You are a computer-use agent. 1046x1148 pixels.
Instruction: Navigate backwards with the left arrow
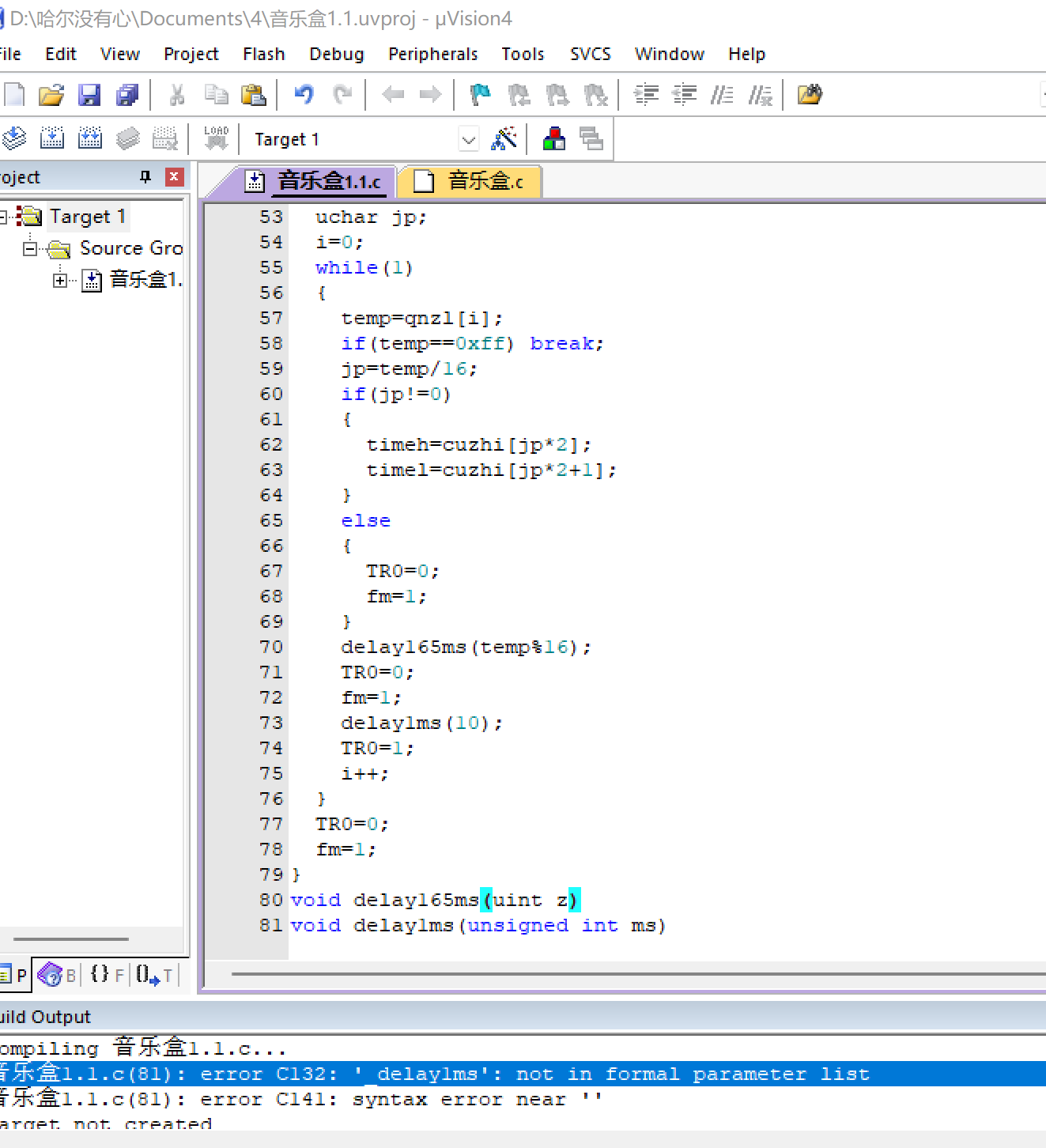pyautogui.click(x=393, y=96)
